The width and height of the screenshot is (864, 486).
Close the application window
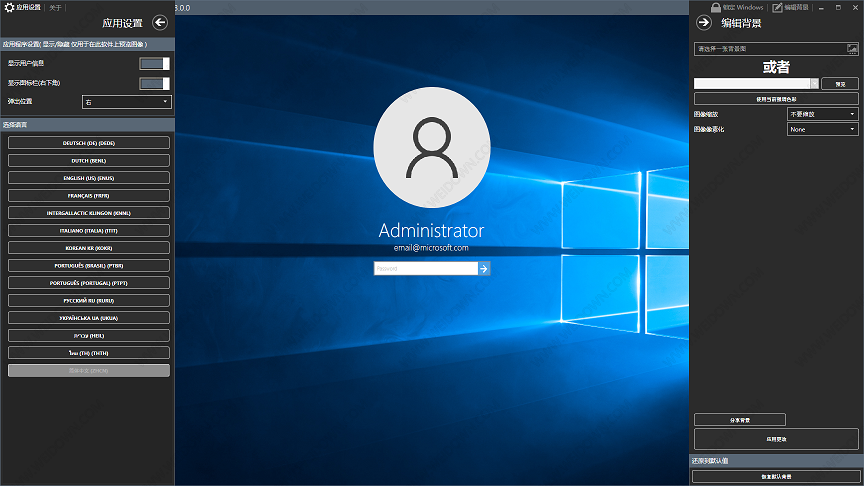click(x=855, y=8)
